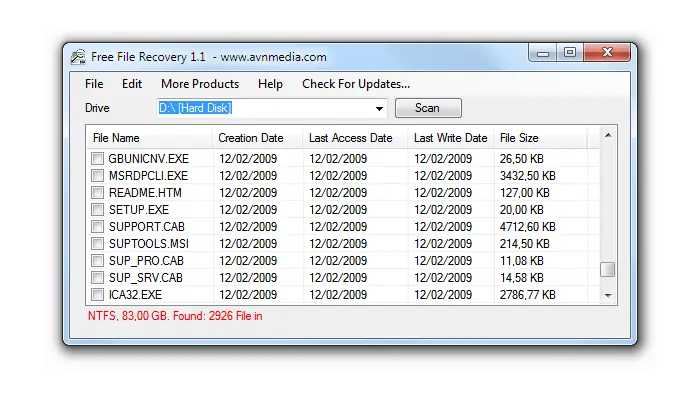Click the Free File Recovery app icon
700x400 pixels.
(x=78, y=57)
